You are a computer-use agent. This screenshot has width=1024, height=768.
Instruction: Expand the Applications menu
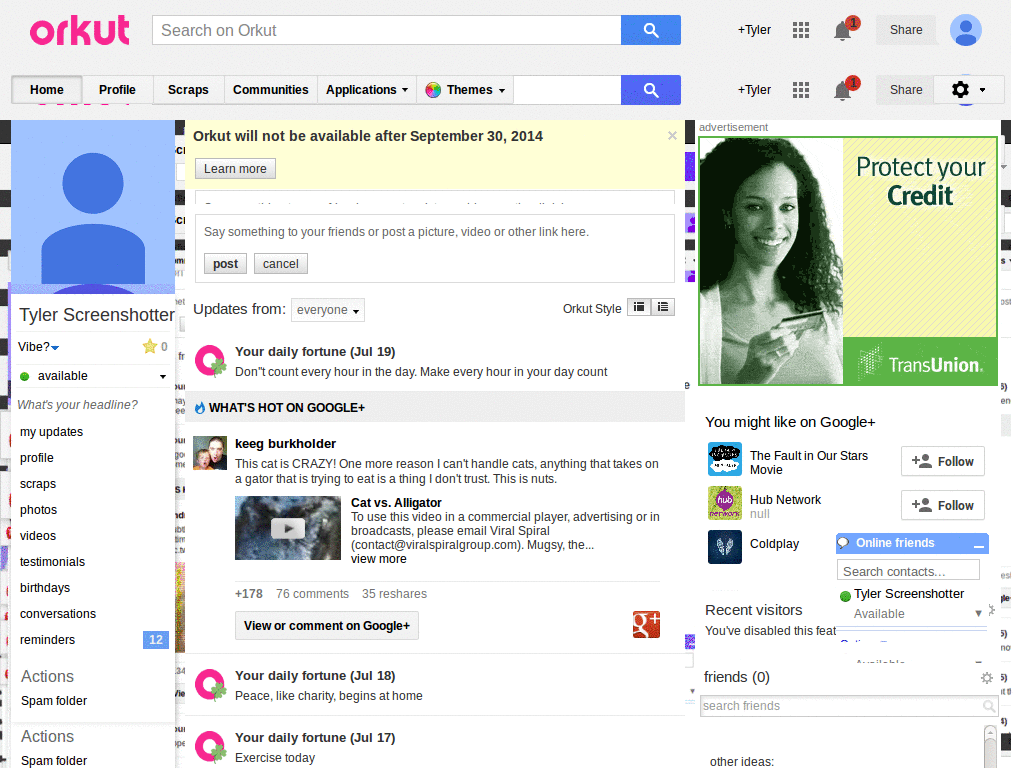(367, 90)
